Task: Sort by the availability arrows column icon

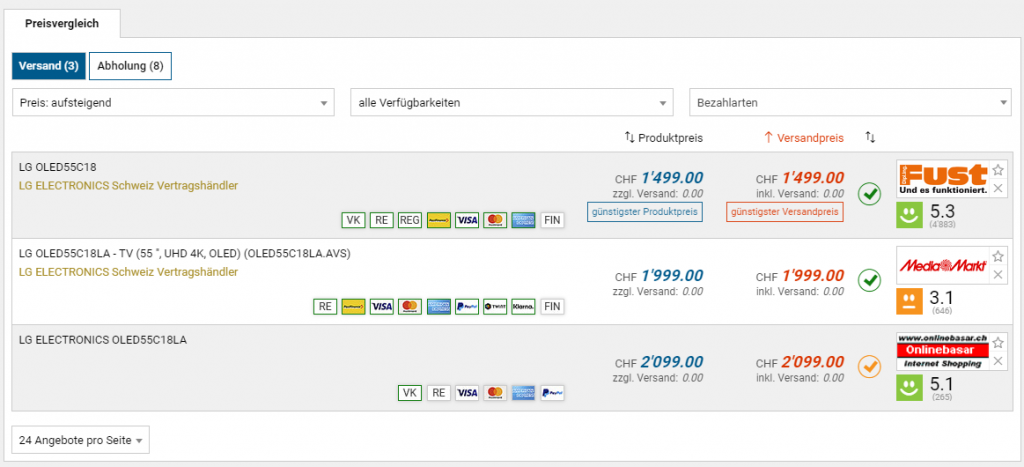Action: 870,137
